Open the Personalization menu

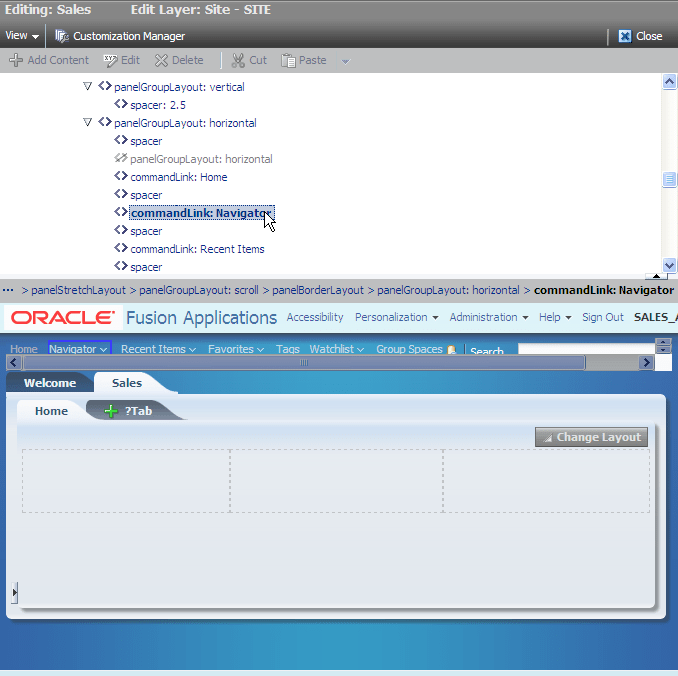coord(397,317)
